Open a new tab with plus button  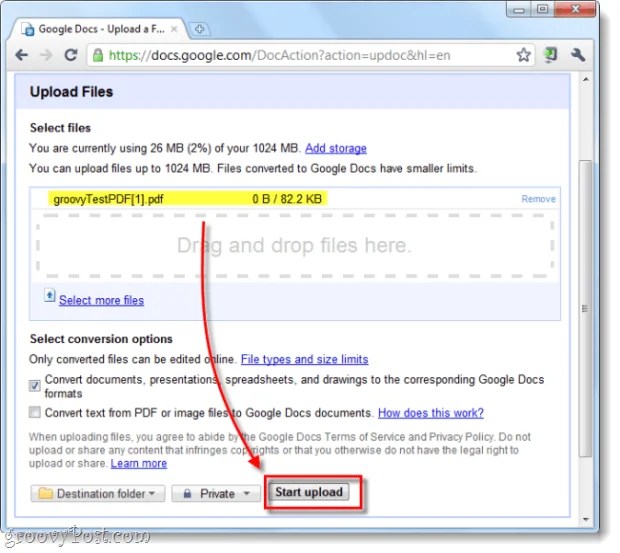[200, 29]
